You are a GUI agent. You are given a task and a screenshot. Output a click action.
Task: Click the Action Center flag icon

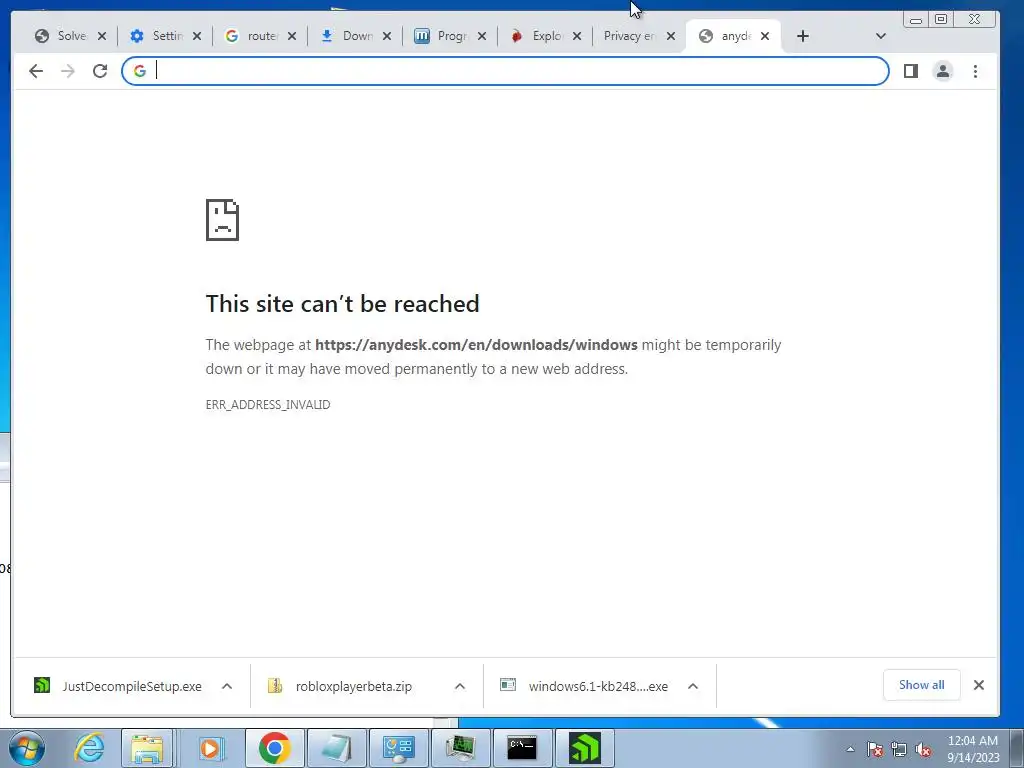[x=875, y=750]
